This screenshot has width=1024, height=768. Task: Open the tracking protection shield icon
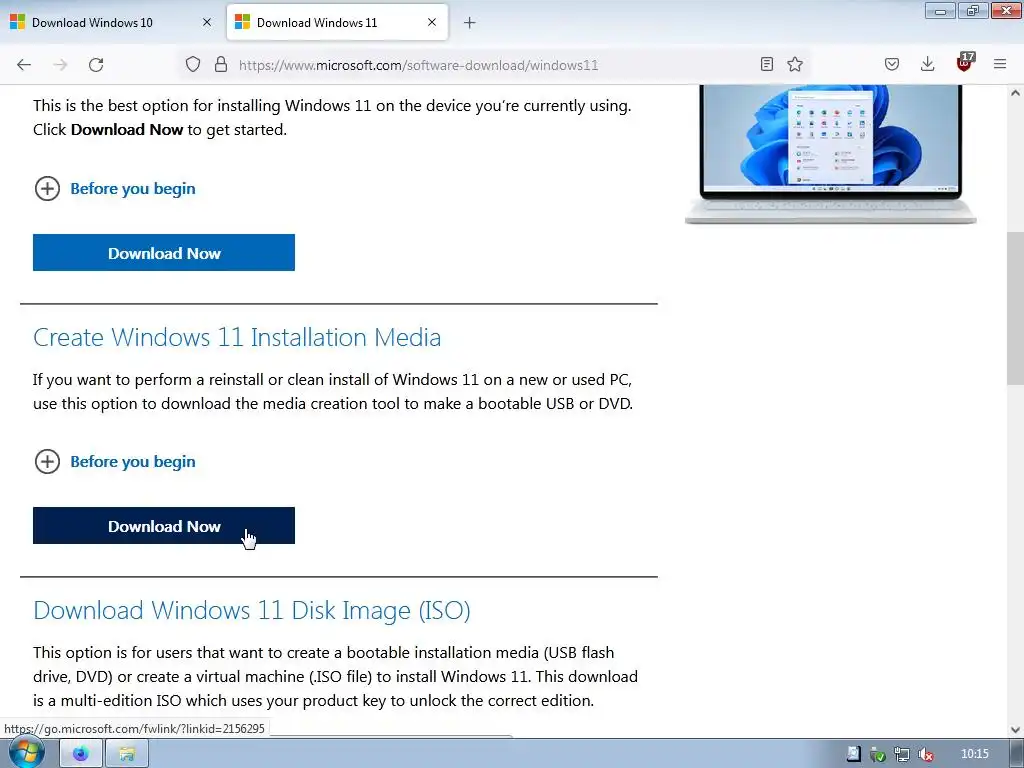193,64
